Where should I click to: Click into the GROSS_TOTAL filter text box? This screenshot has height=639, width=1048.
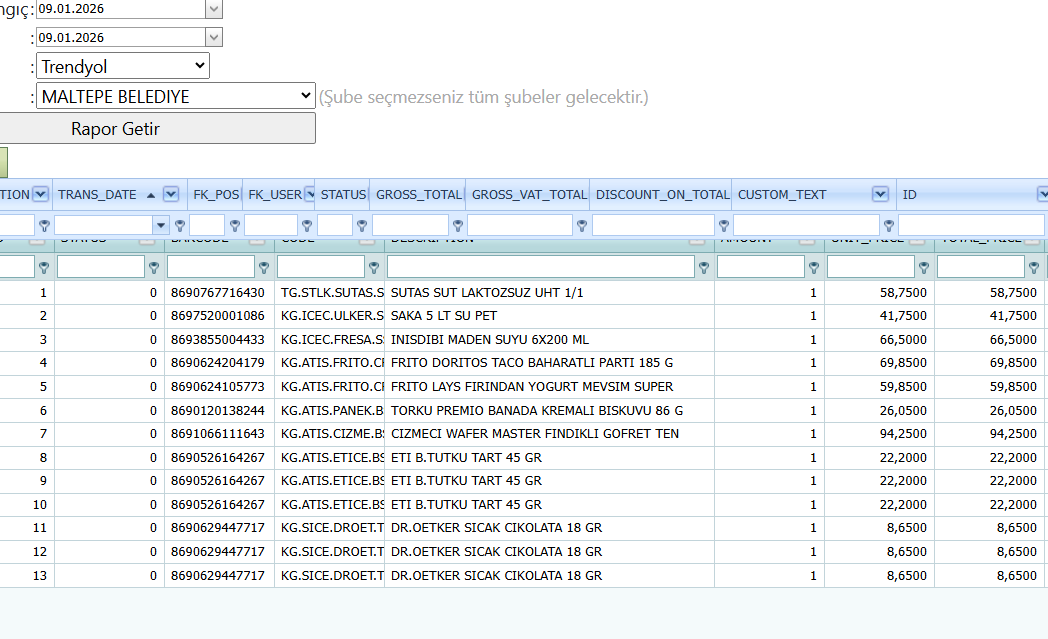(410, 225)
